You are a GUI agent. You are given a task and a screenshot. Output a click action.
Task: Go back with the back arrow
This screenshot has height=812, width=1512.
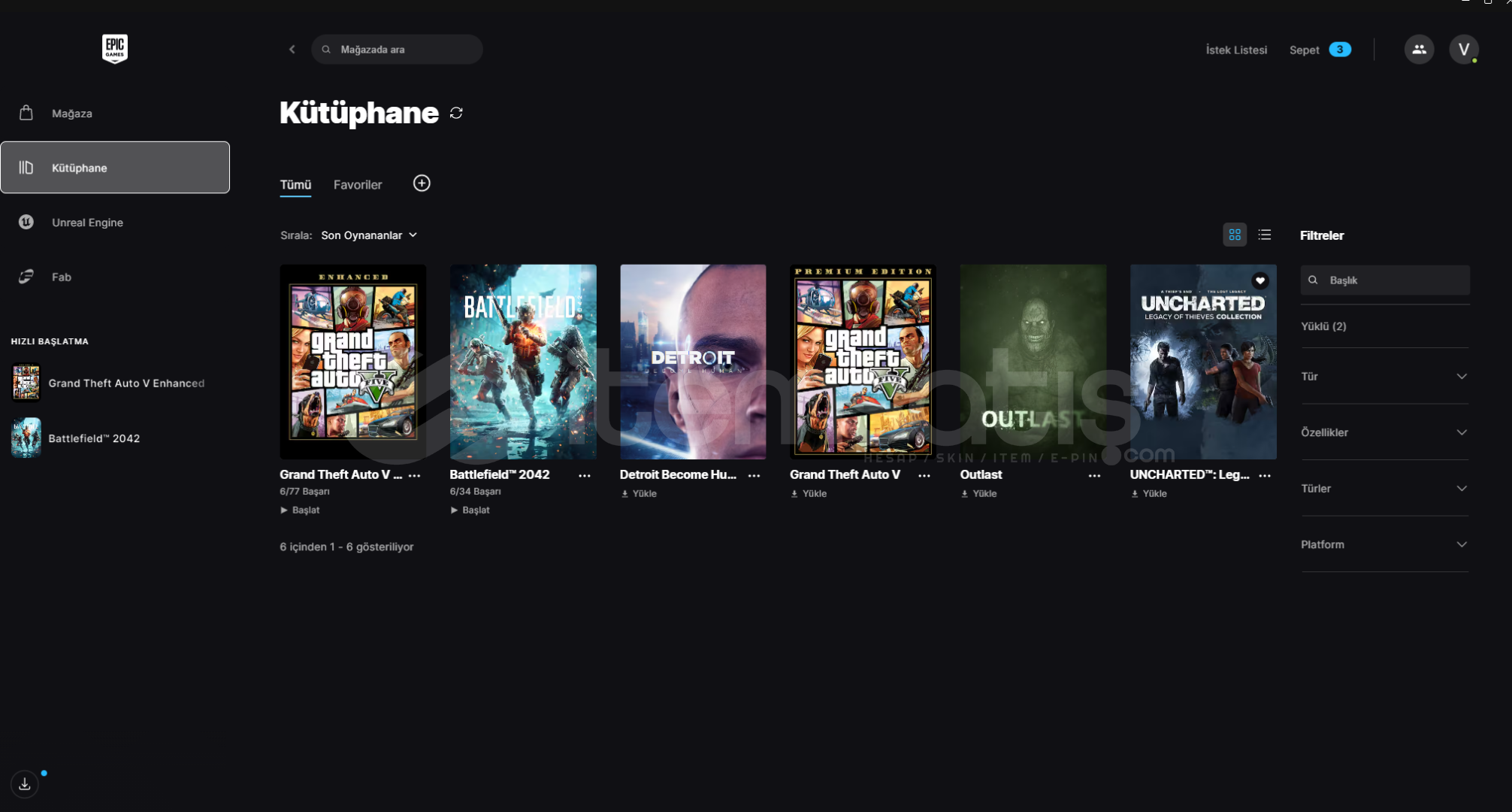292,50
